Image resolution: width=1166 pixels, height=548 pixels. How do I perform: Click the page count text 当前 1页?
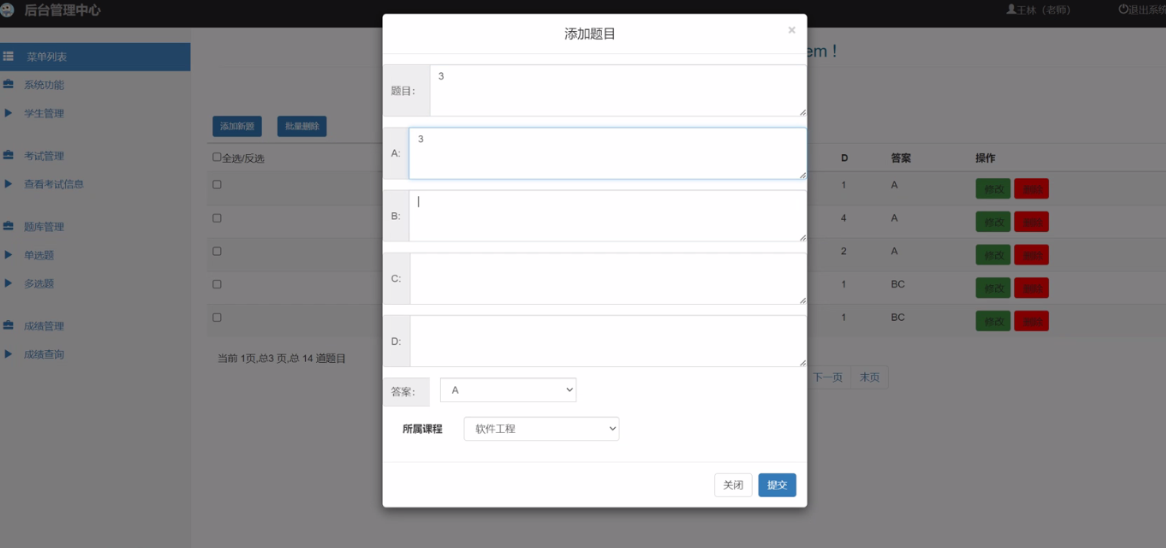pos(281,358)
